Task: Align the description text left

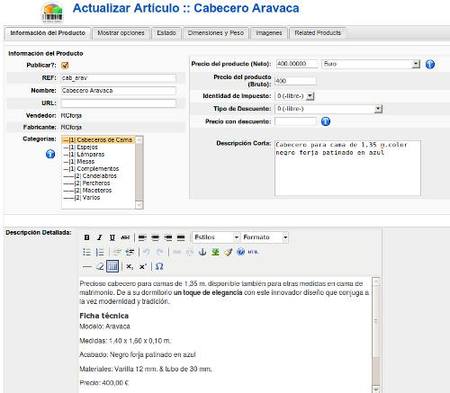Action: point(142,238)
